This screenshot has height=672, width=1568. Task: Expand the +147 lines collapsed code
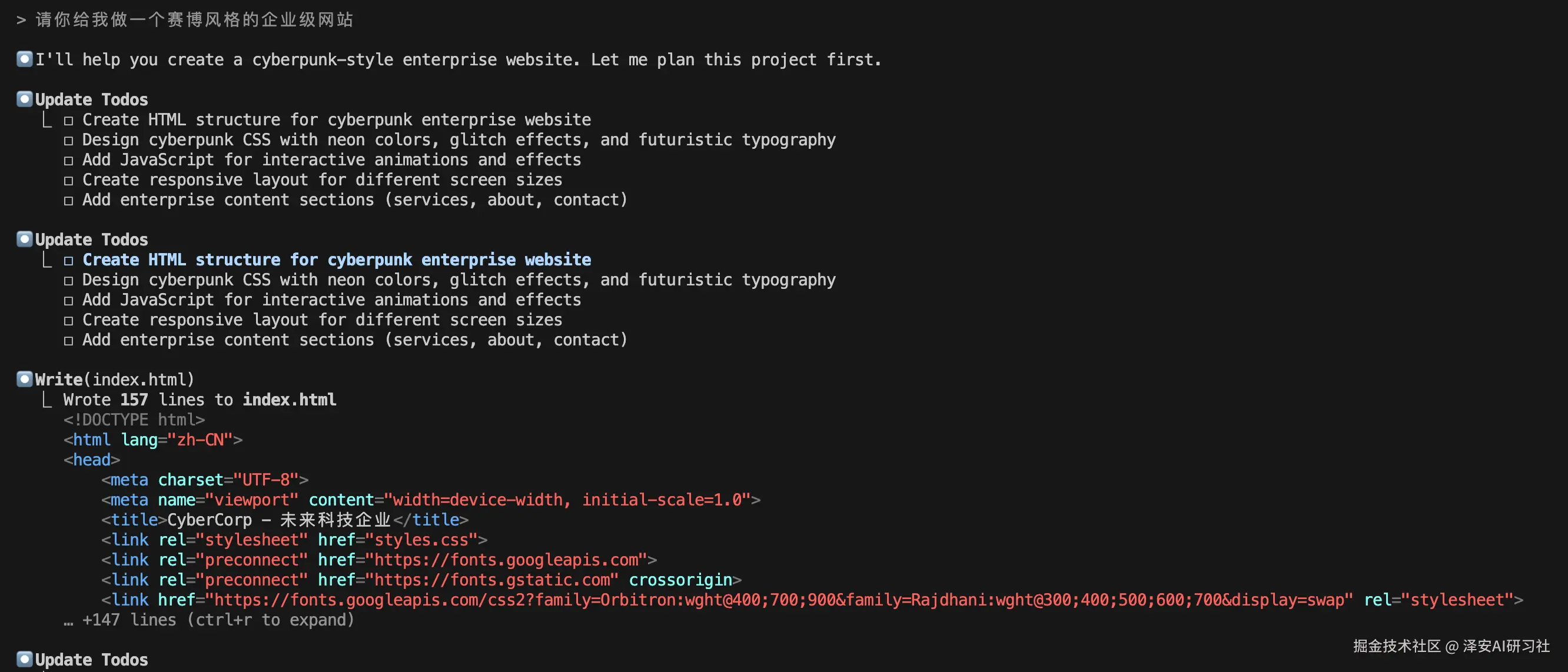pos(218,620)
